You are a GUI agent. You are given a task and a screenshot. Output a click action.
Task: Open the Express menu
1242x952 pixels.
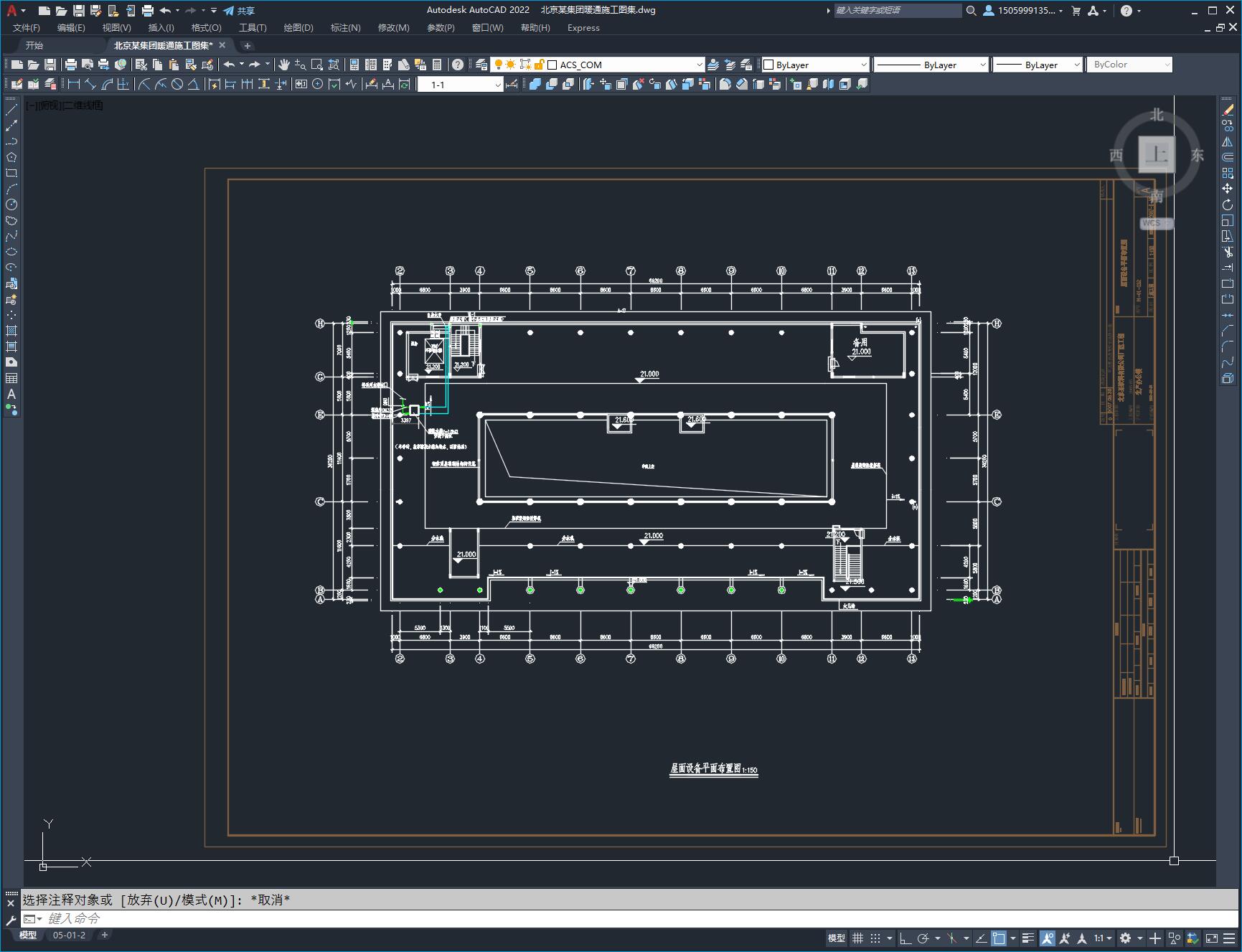tap(583, 28)
